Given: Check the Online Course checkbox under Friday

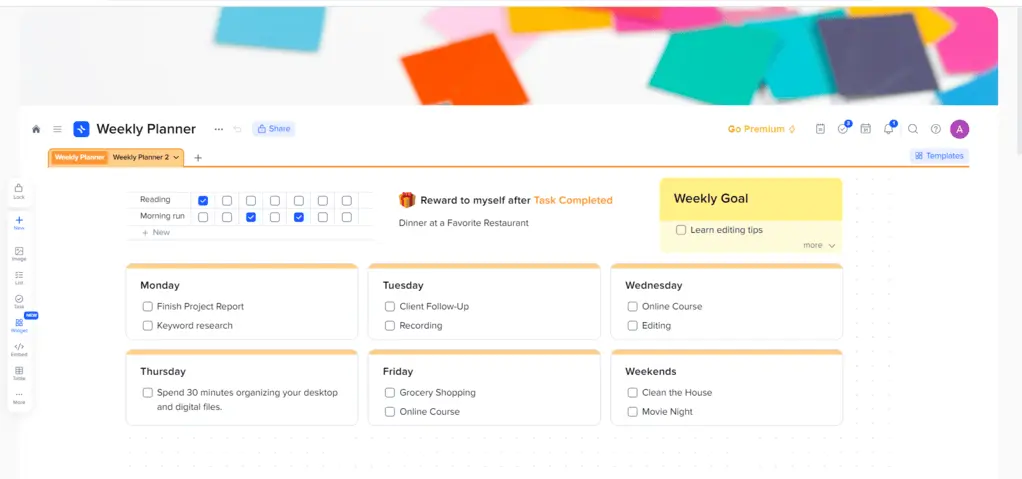Looking at the screenshot, I should coord(390,412).
